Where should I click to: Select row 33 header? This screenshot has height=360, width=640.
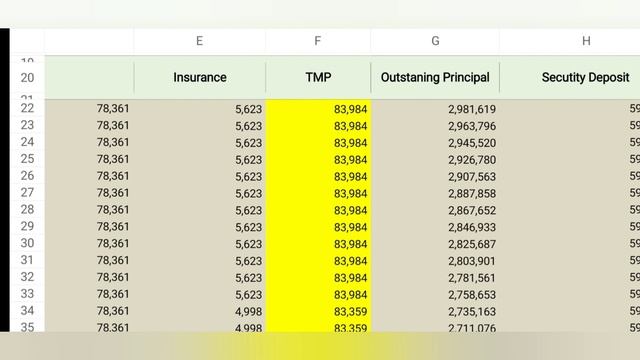(27, 294)
